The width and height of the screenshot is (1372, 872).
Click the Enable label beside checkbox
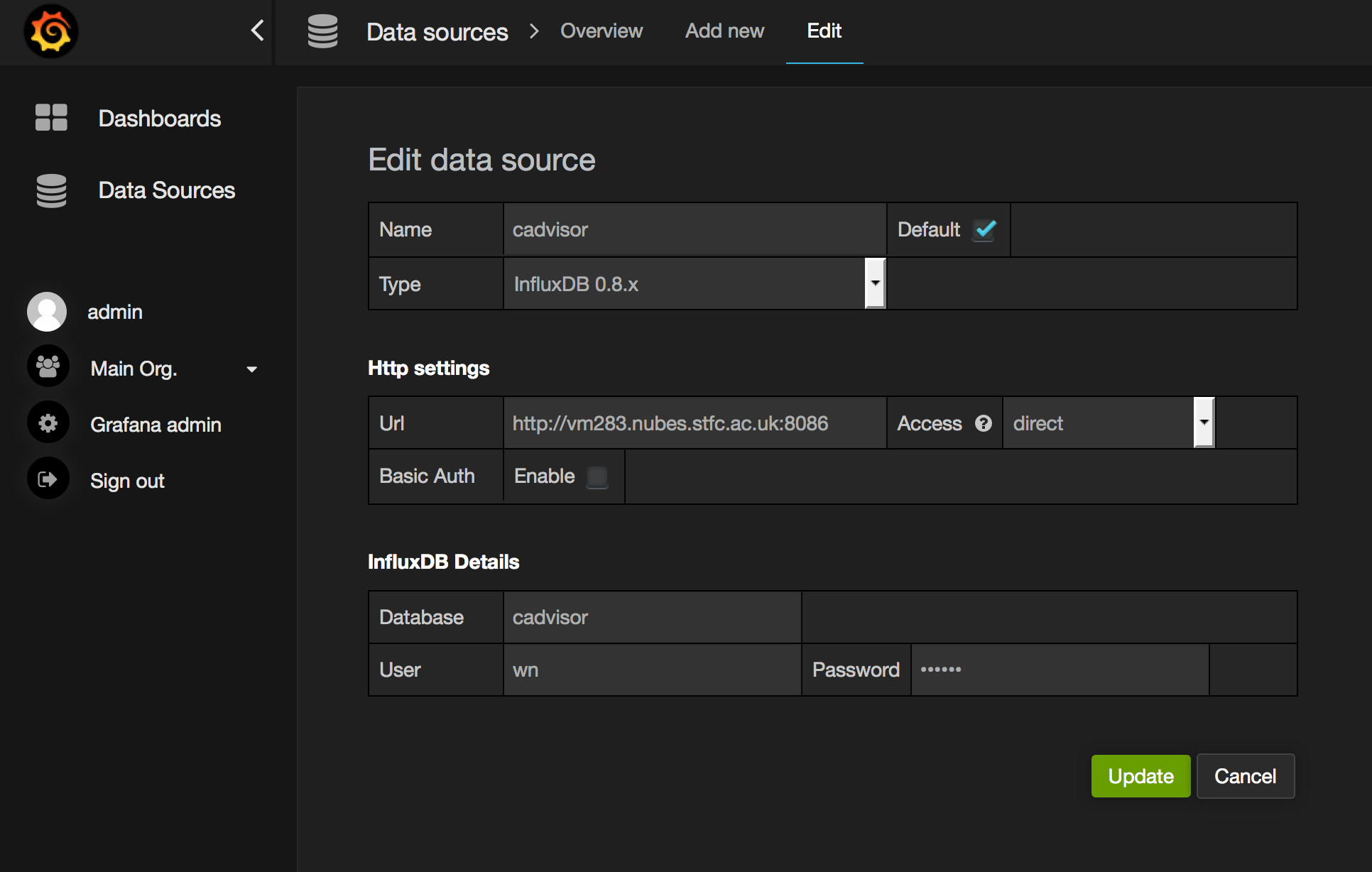point(545,476)
